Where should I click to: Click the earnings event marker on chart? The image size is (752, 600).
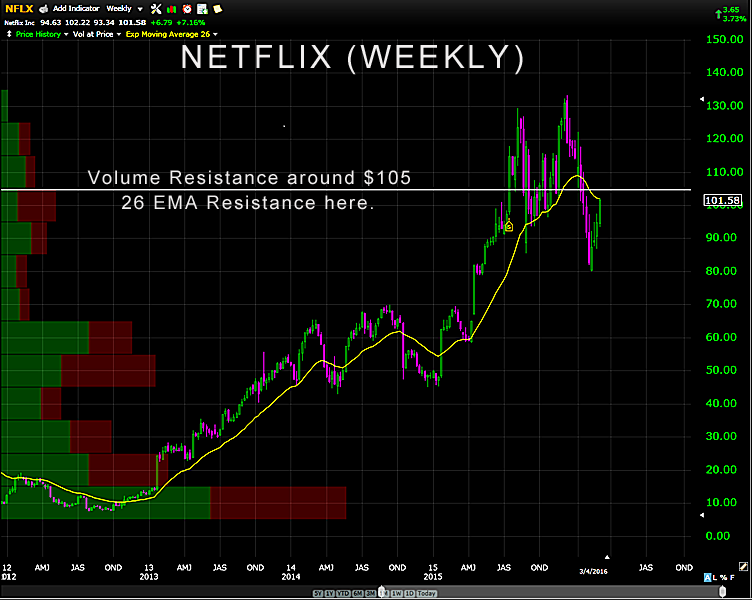[508, 227]
